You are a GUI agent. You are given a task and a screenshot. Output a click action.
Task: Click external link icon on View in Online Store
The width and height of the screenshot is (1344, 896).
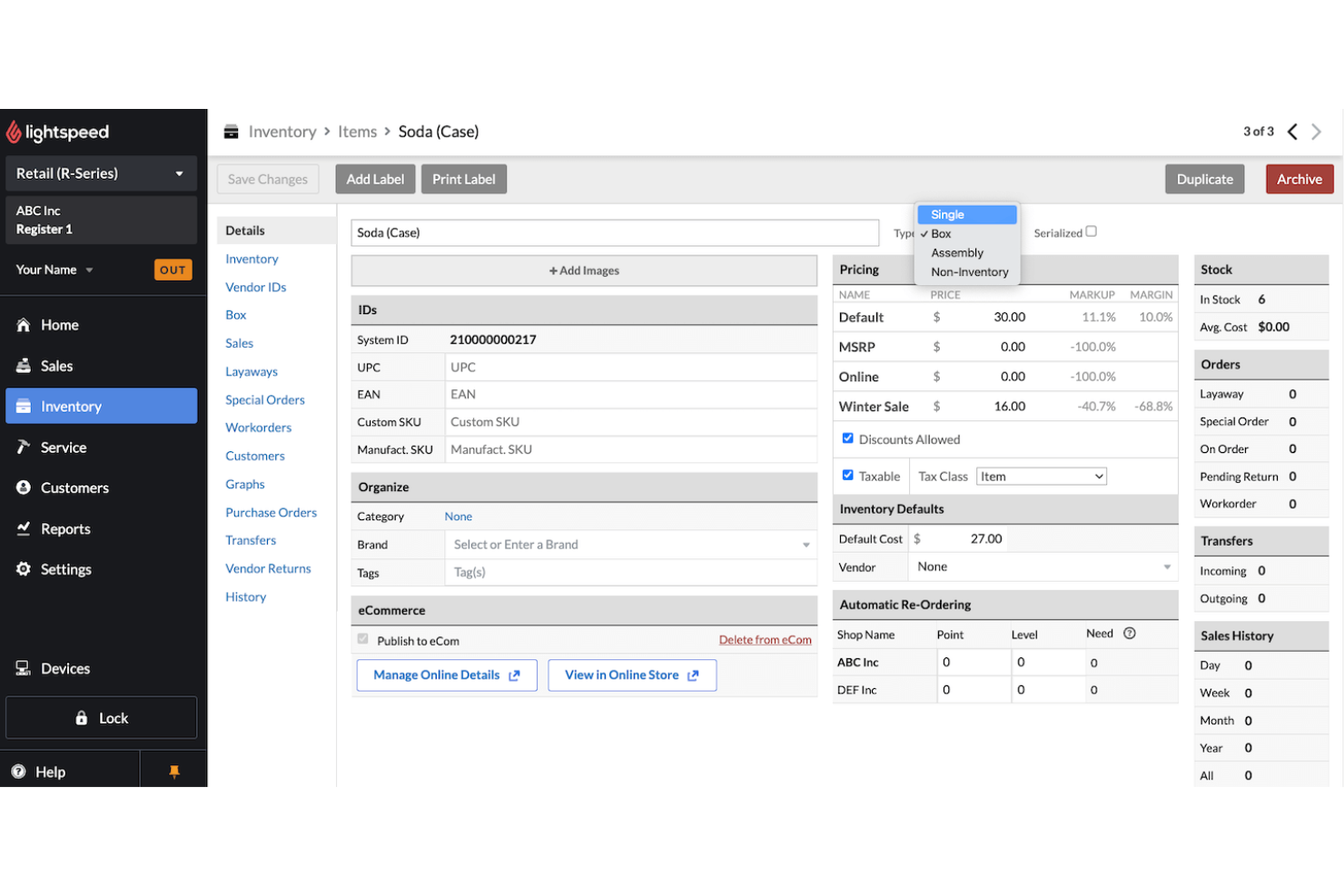point(693,675)
